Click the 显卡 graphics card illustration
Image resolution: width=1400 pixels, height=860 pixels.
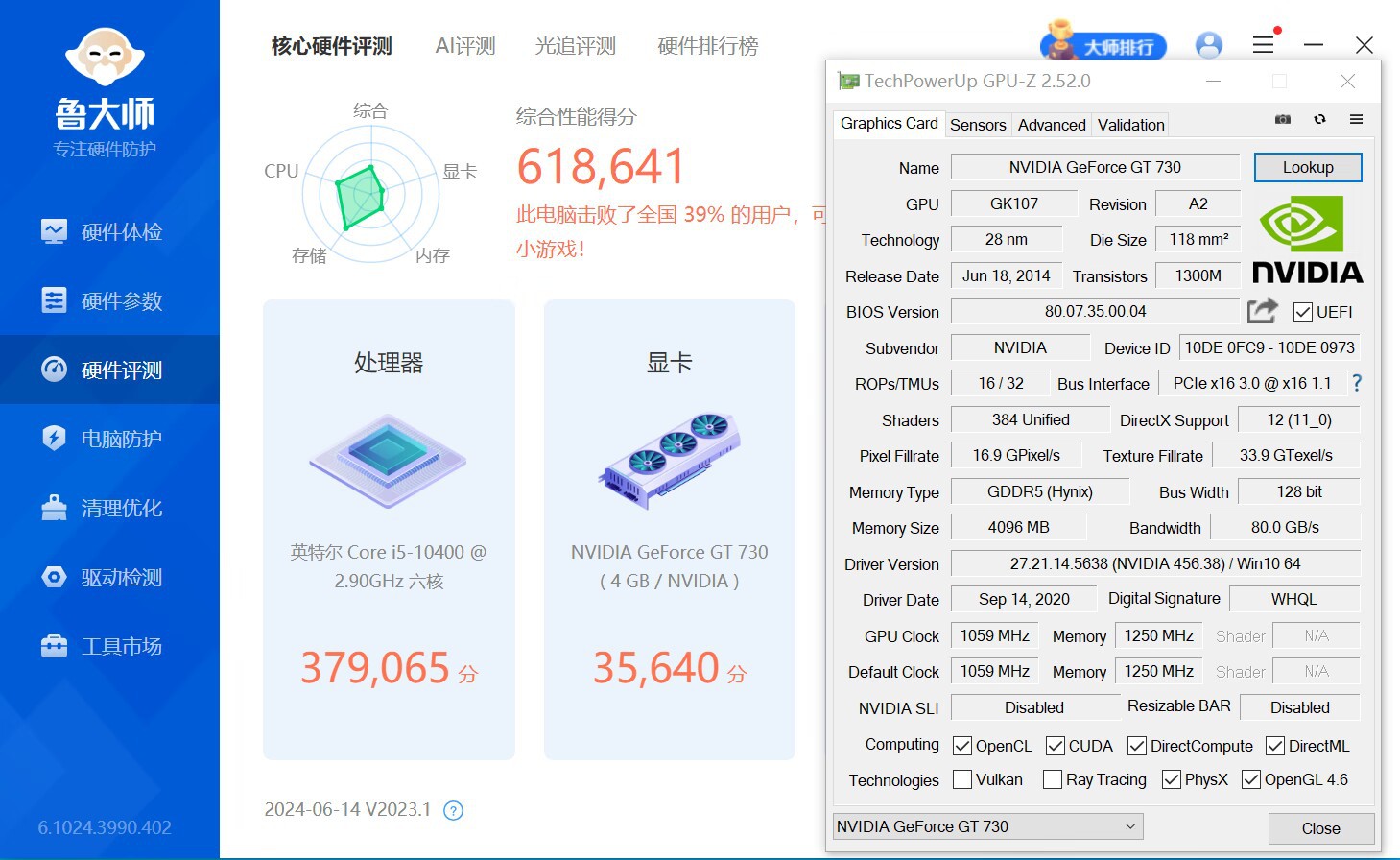pyautogui.click(x=670, y=461)
